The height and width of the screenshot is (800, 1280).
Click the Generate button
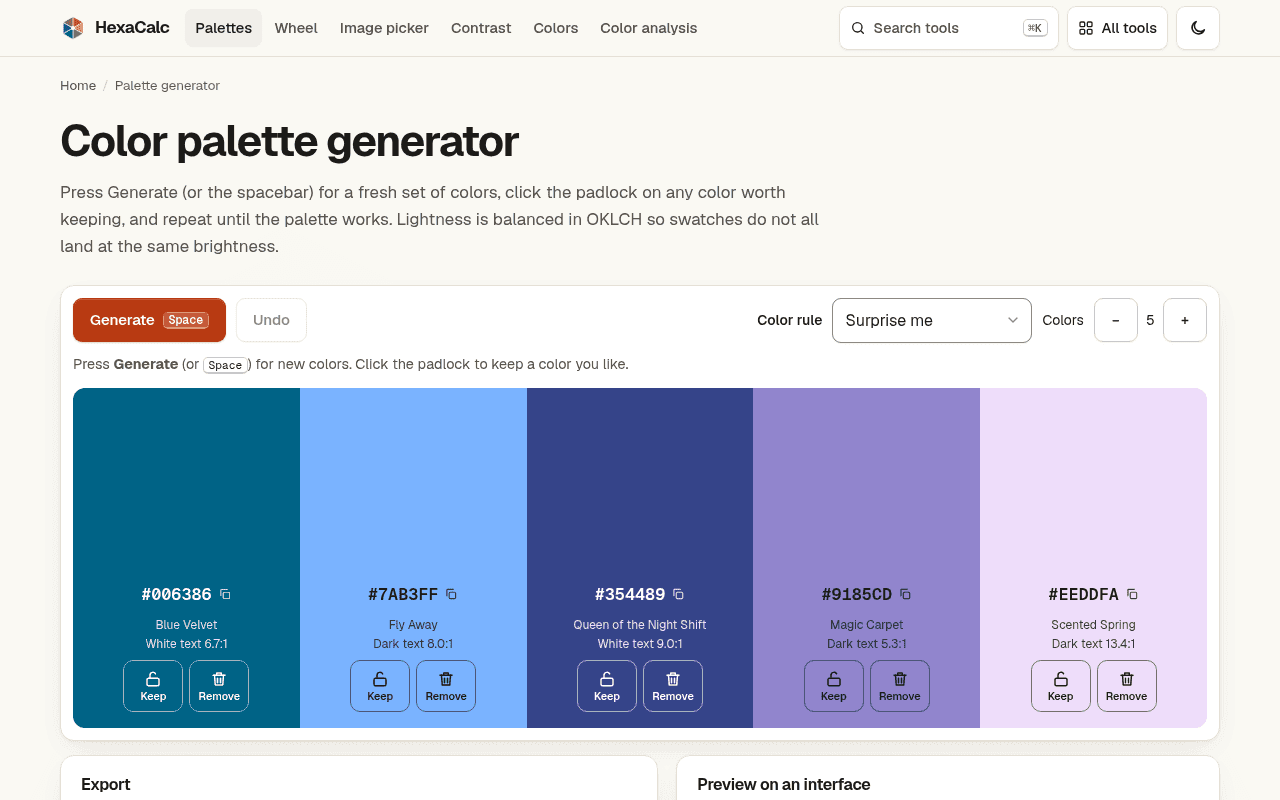[x=149, y=320]
